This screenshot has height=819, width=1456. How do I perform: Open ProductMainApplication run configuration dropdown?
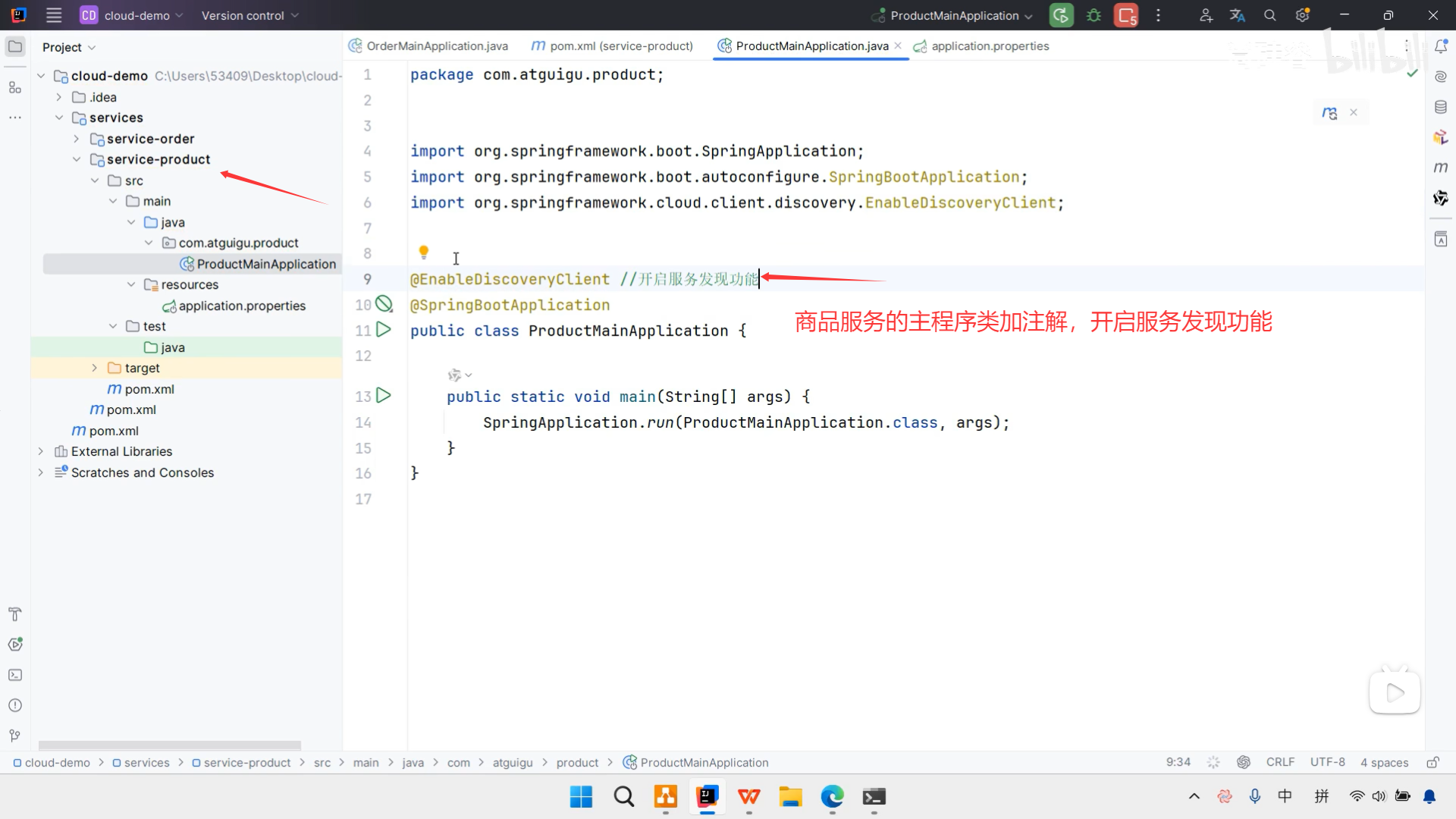pyautogui.click(x=954, y=15)
